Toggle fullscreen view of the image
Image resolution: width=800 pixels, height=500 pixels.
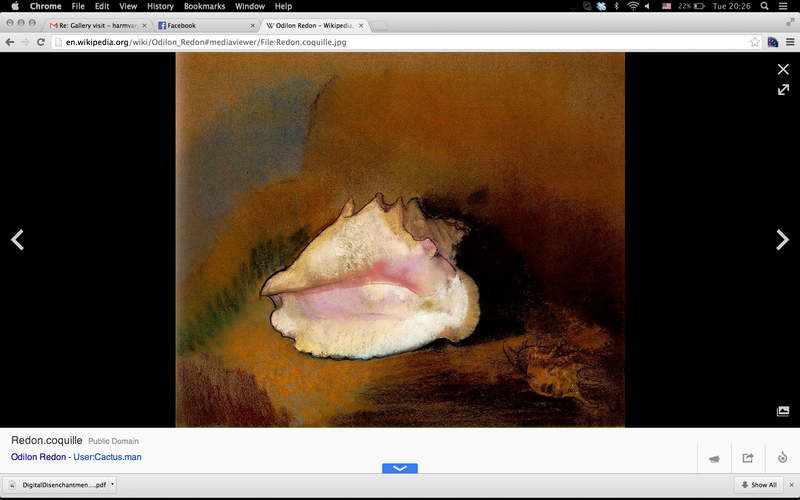[783, 90]
